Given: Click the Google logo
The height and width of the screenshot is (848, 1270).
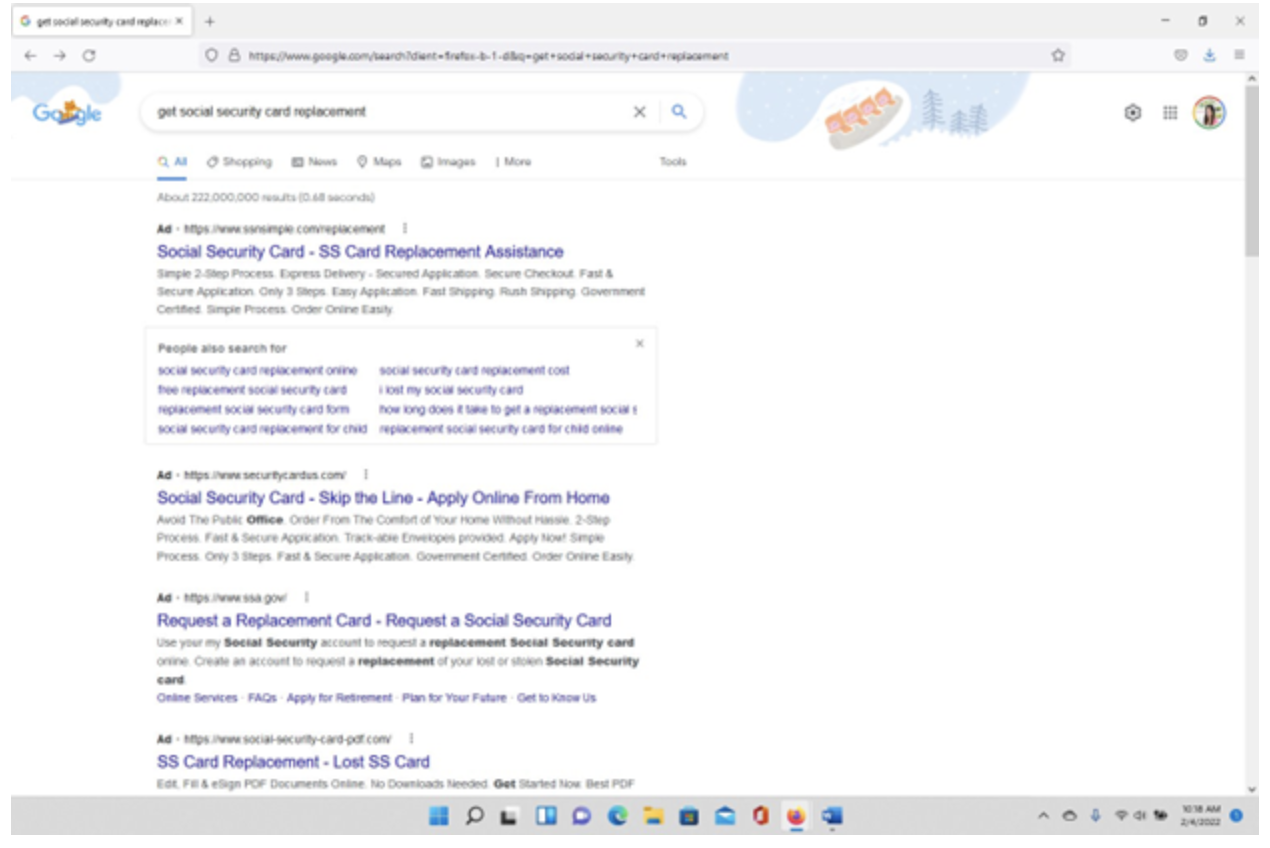Looking at the screenshot, I should point(67,113).
